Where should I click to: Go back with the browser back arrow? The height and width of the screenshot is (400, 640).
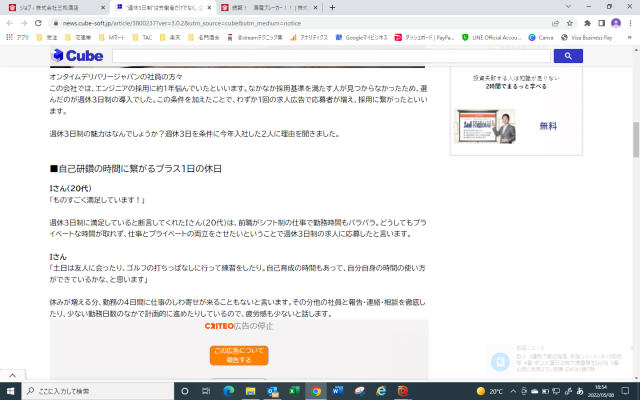pos(10,23)
